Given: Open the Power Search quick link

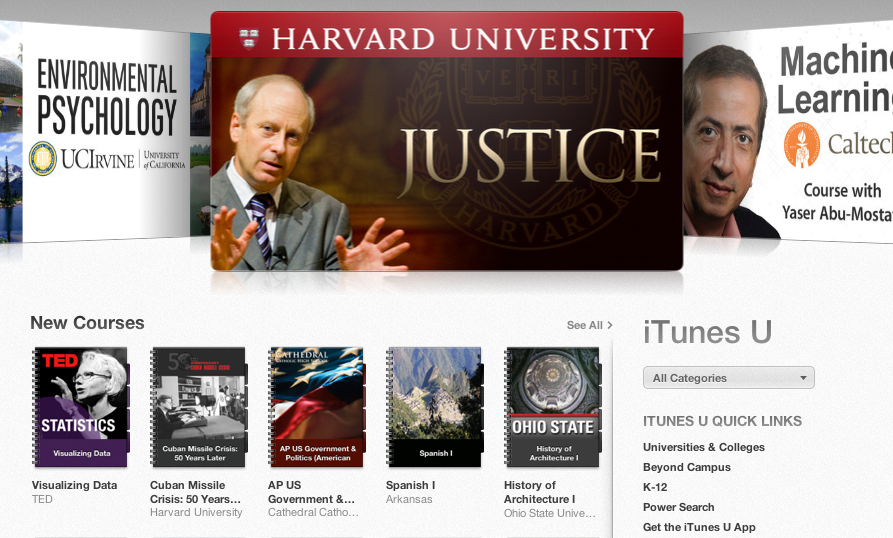Looking at the screenshot, I should [678, 507].
